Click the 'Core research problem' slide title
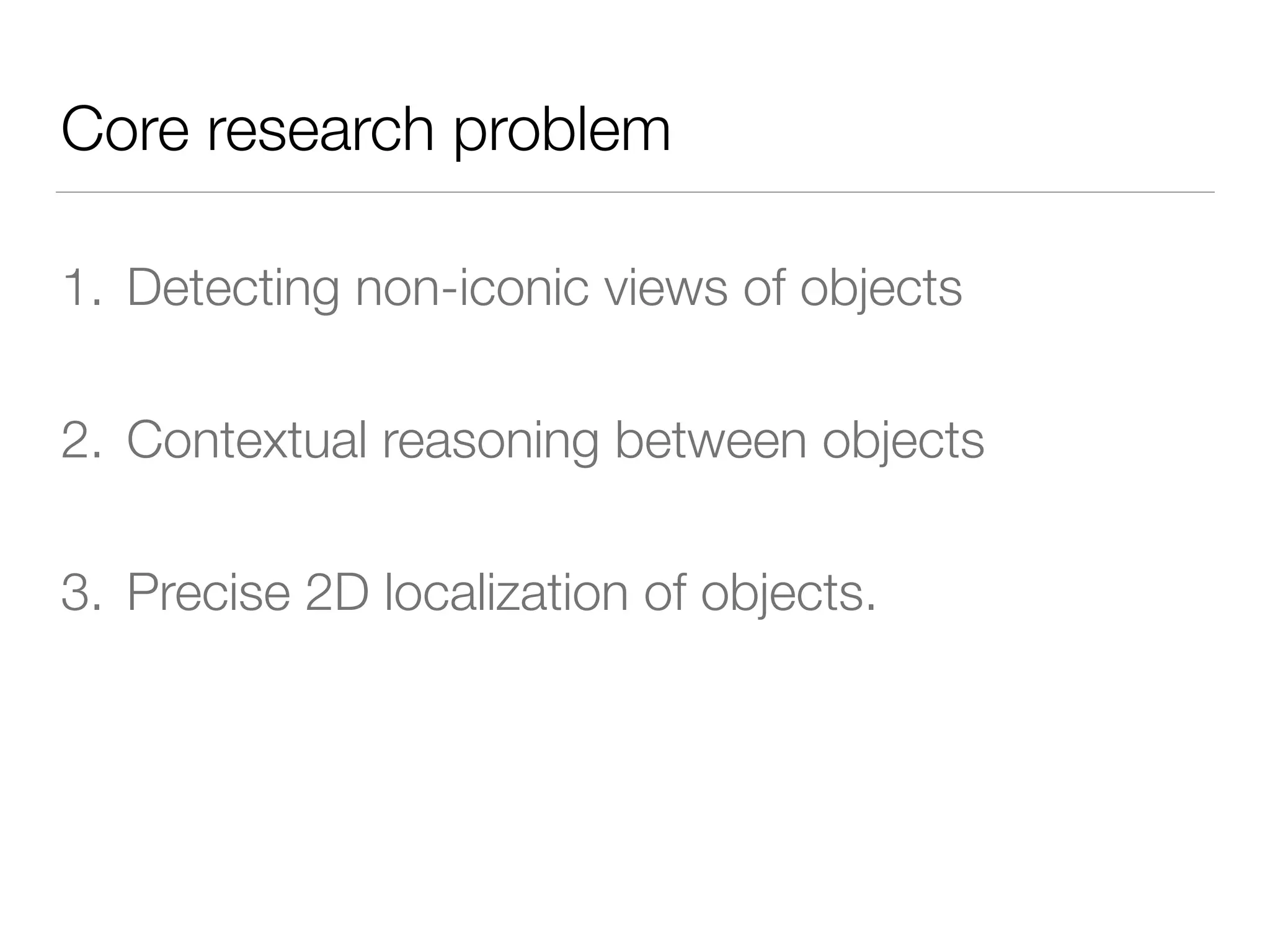 (366, 131)
